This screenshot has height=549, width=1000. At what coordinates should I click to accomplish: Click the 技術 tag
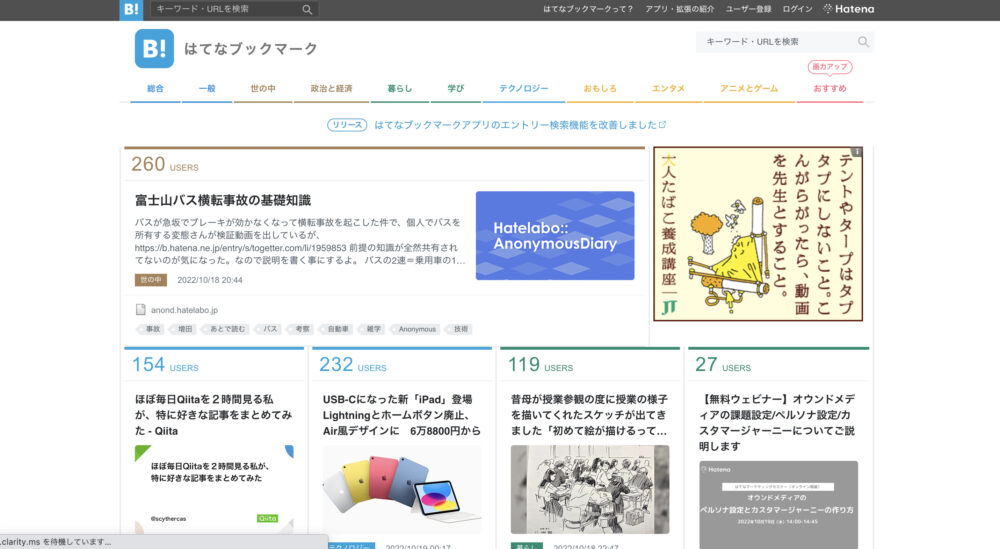460,329
